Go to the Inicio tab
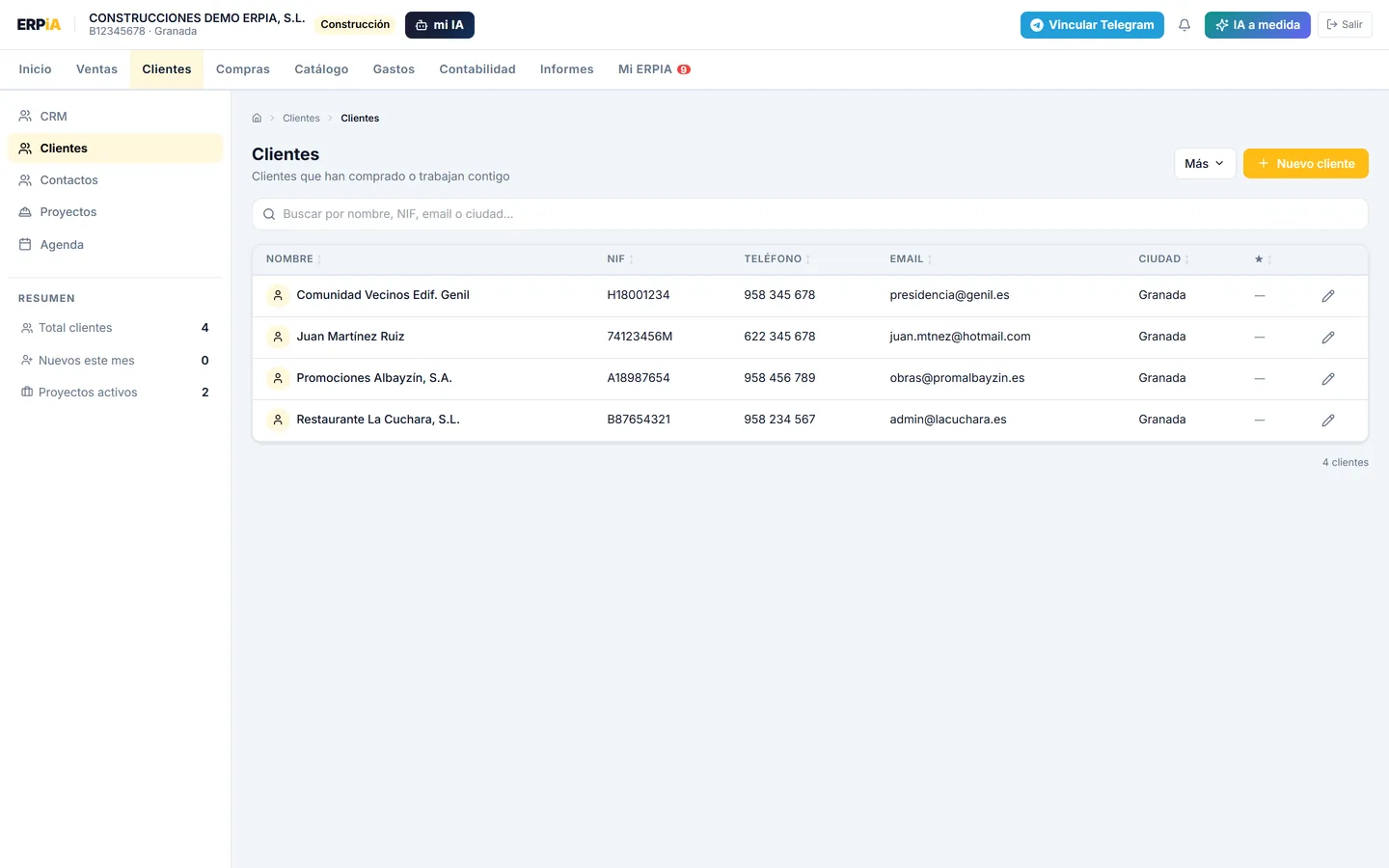 click(x=36, y=69)
